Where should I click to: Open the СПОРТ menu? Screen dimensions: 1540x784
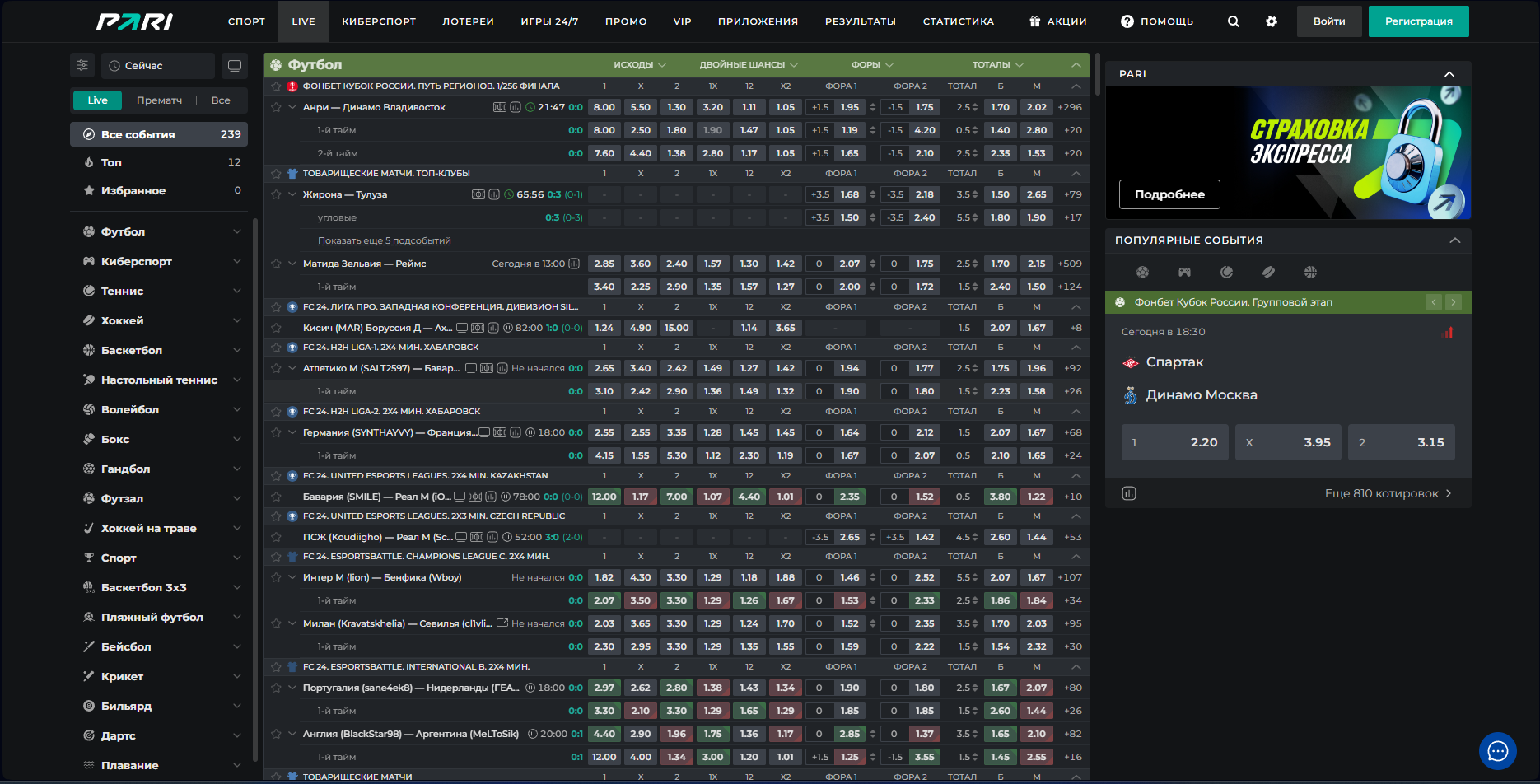pos(246,21)
